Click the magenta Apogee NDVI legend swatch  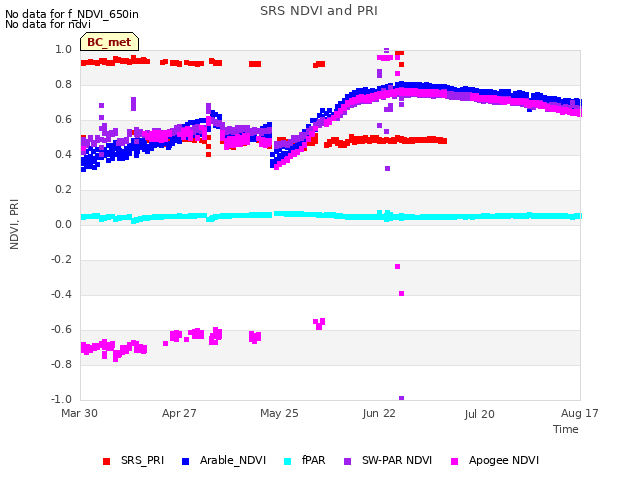tap(454, 462)
